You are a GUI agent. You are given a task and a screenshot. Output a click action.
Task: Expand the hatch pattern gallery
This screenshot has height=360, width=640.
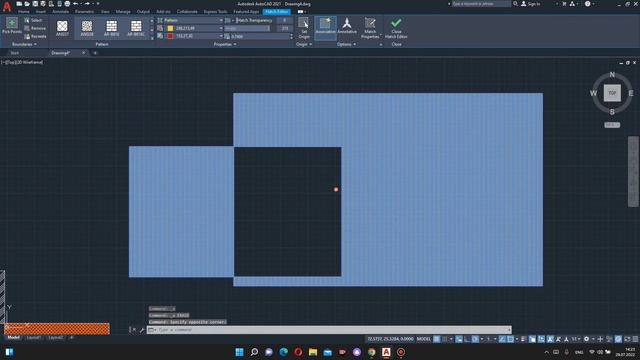pos(152,38)
